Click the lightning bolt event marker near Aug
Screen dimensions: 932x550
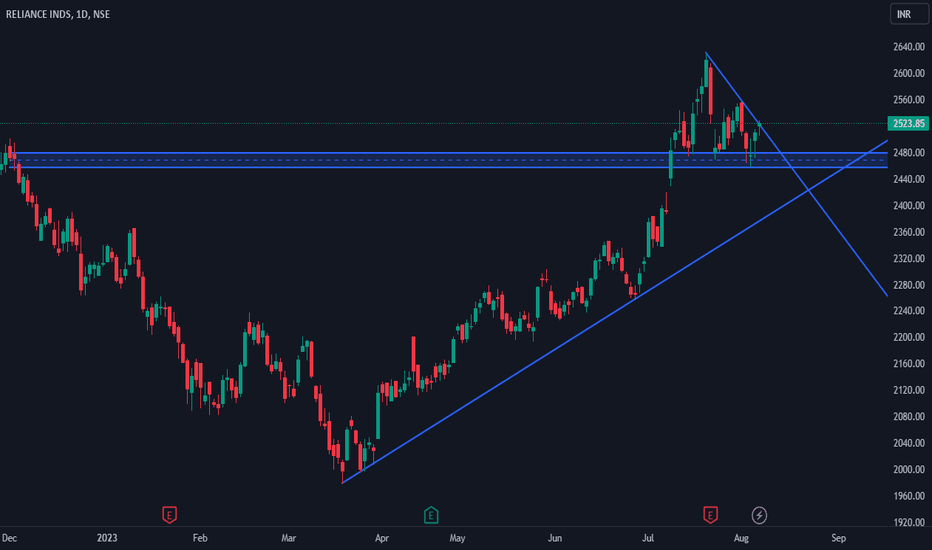[x=759, y=515]
